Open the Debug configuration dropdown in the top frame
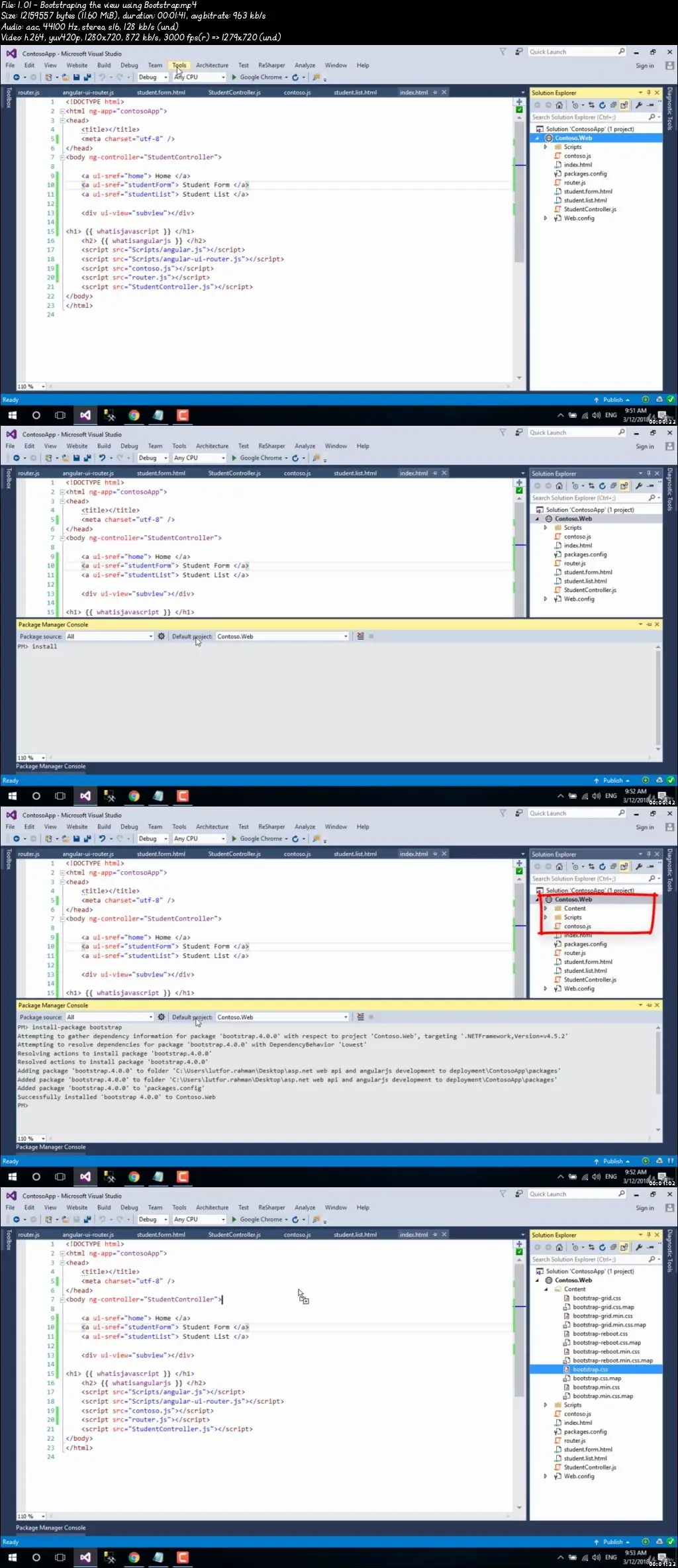This screenshot has width=678, height=1568. click(153, 77)
